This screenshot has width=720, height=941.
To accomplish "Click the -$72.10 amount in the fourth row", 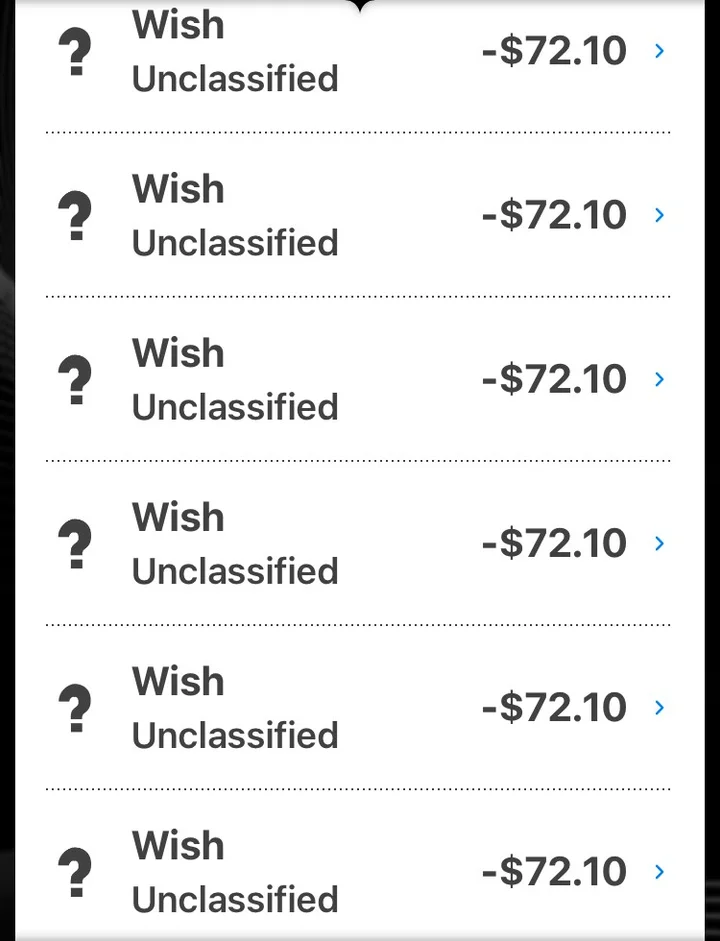I will click(x=554, y=543).
